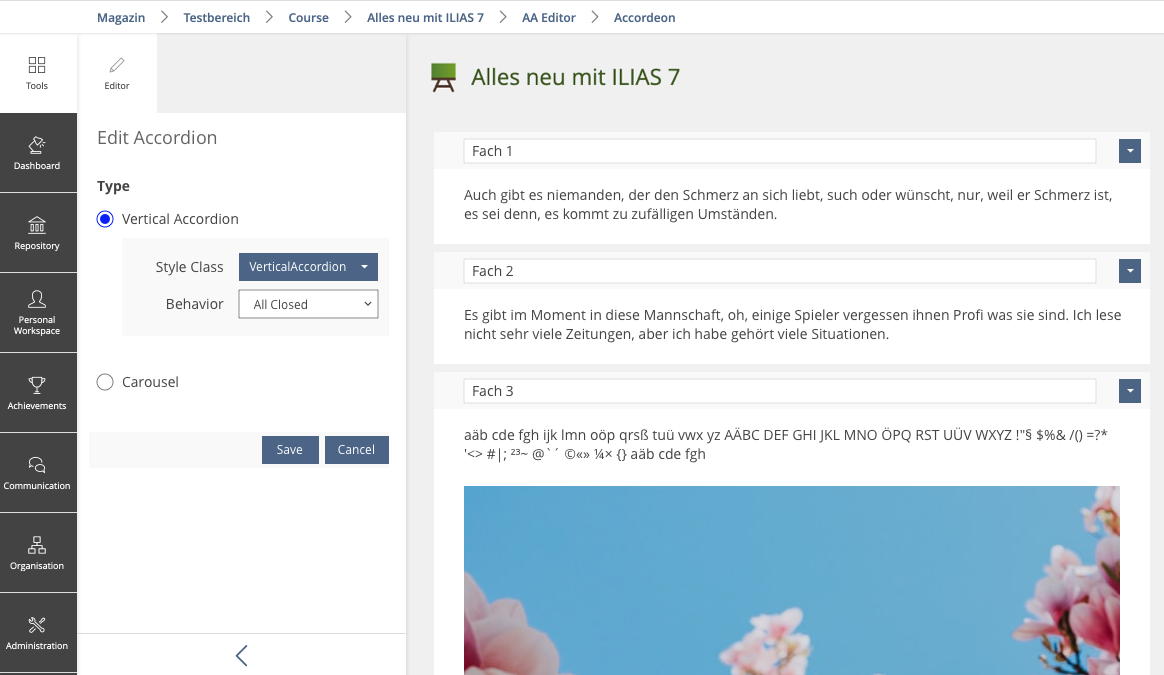Click the Fach 2 title field
This screenshot has width=1164, height=675.
tap(779, 271)
